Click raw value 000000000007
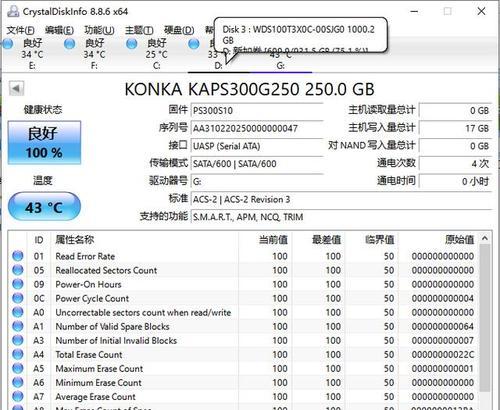Viewport: 500px width, 410px height. click(x=443, y=340)
